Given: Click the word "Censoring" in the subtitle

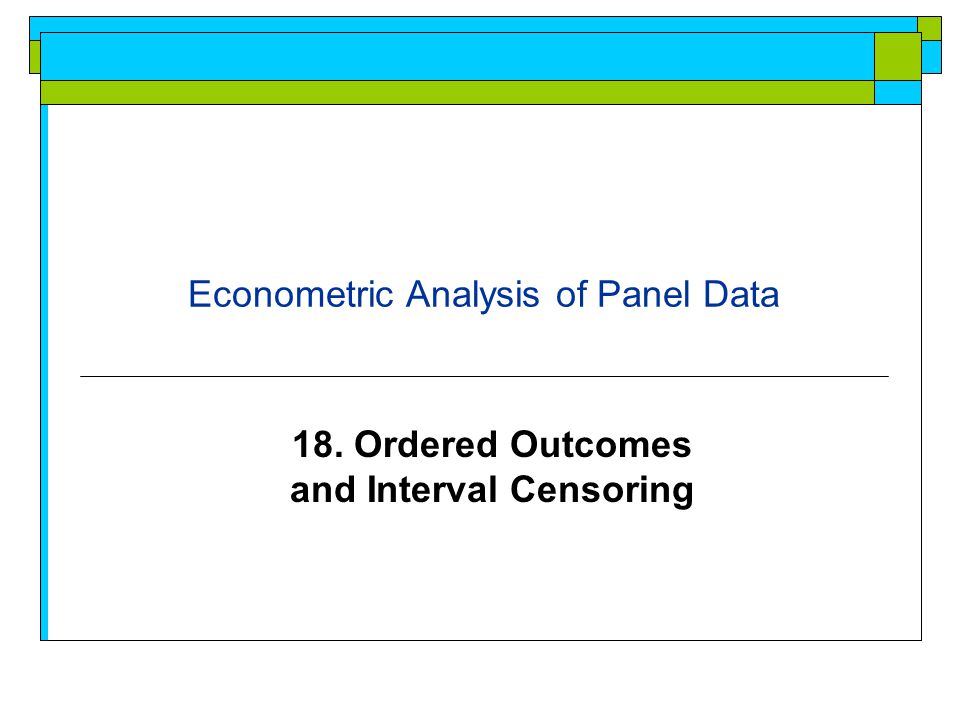Looking at the screenshot, I should click(602, 490).
